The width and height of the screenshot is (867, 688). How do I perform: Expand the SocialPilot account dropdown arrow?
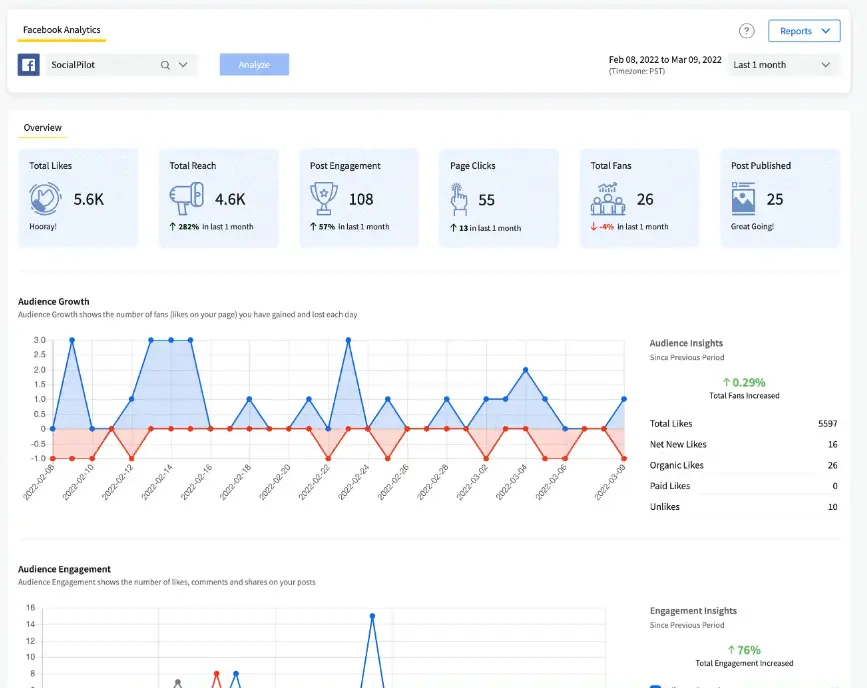[x=183, y=65]
